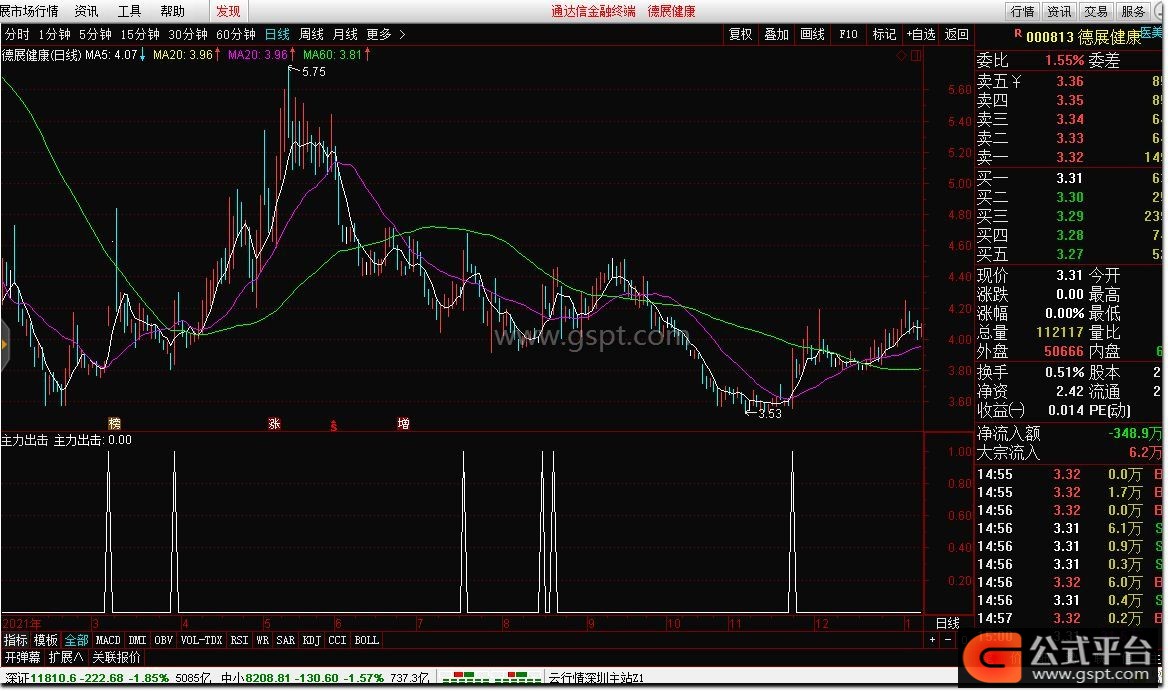Select the 日线 timeframe tab
Image resolution: width=1168 pixels, height=691 pixels.
click(x=278, y=34)
